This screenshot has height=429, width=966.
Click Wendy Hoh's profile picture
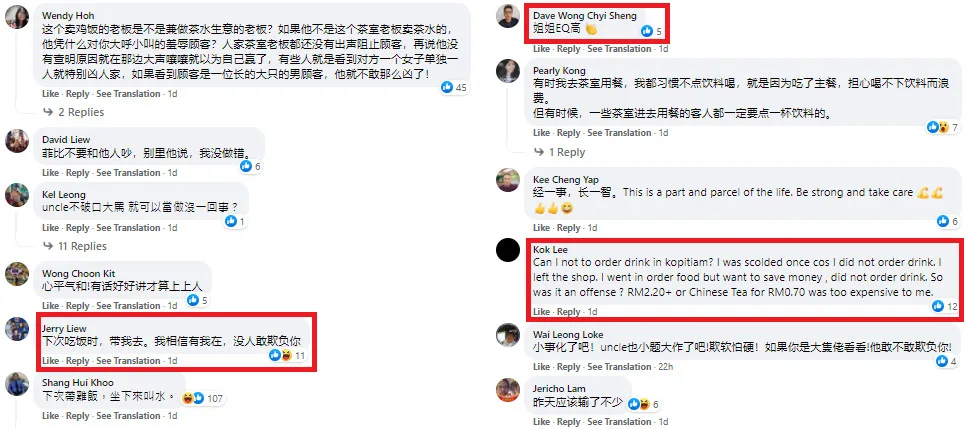coord(17,17)
